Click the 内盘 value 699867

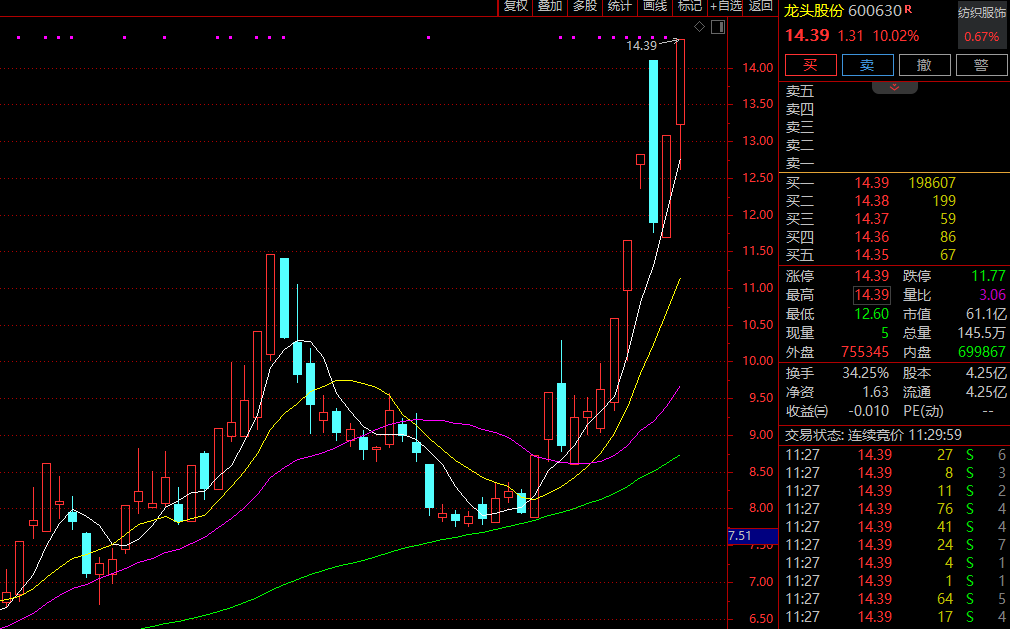(x=982, y=352)
